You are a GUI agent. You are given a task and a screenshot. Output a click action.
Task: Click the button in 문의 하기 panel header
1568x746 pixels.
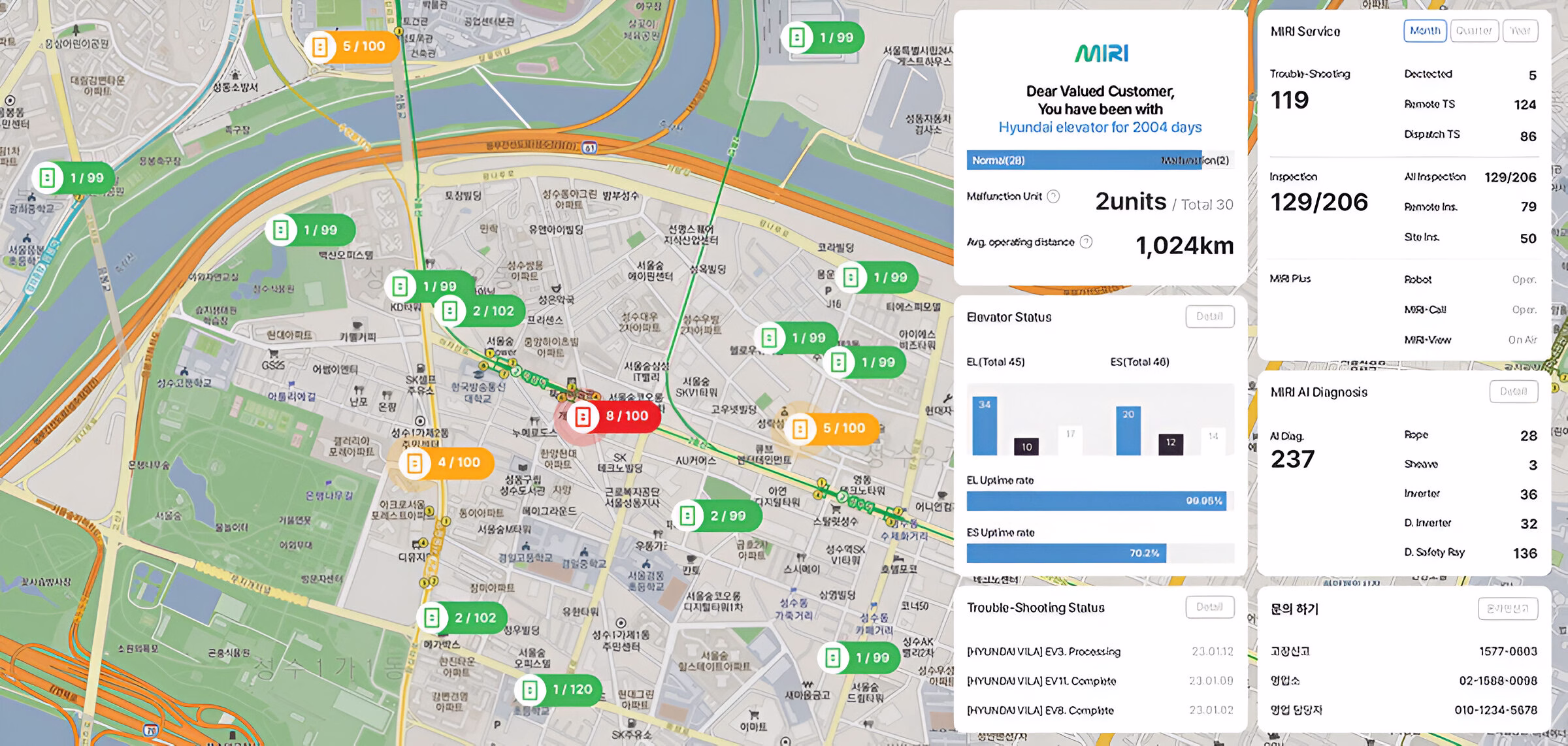click(1507, 609)
